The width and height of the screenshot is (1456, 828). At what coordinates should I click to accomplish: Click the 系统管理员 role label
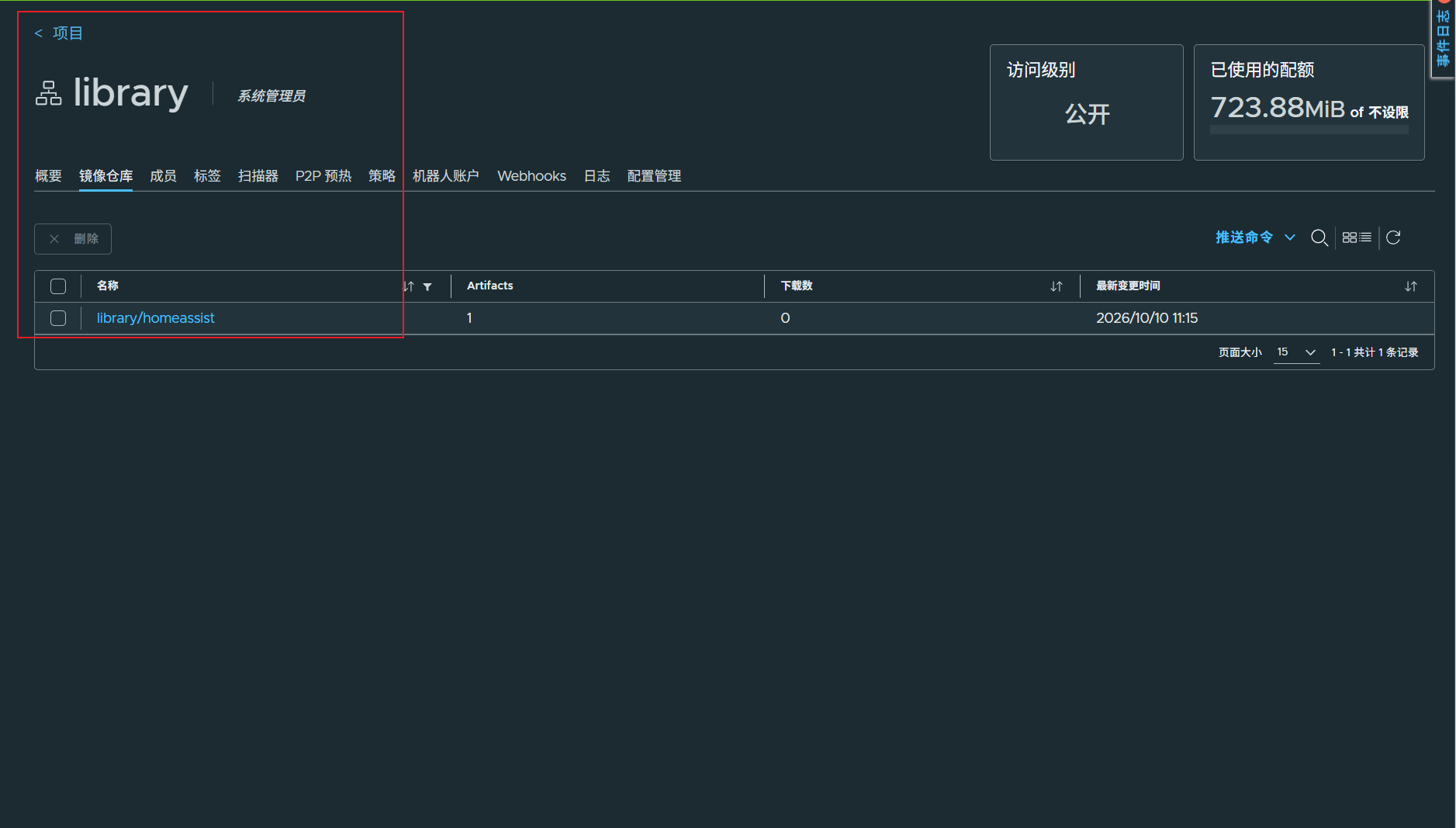(271, 95)
